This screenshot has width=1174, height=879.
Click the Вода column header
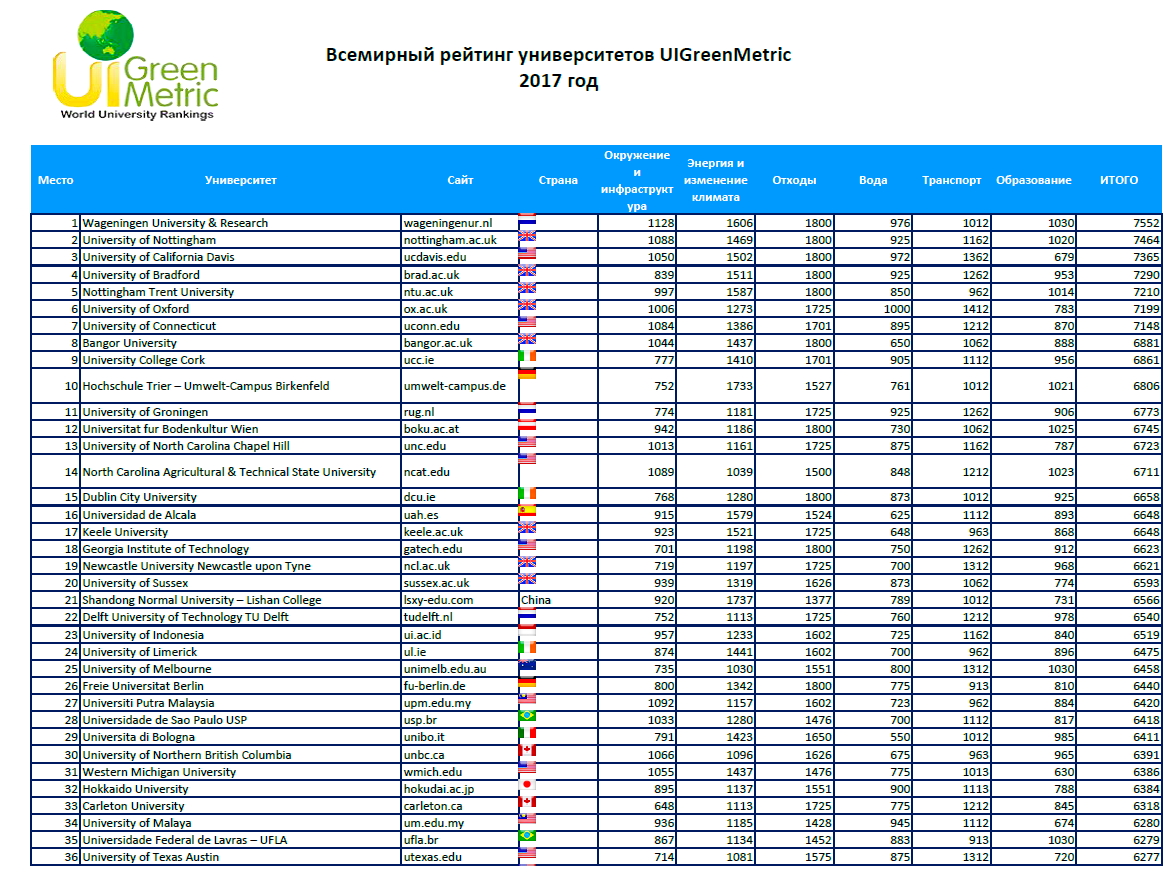(x=873, y=180)
